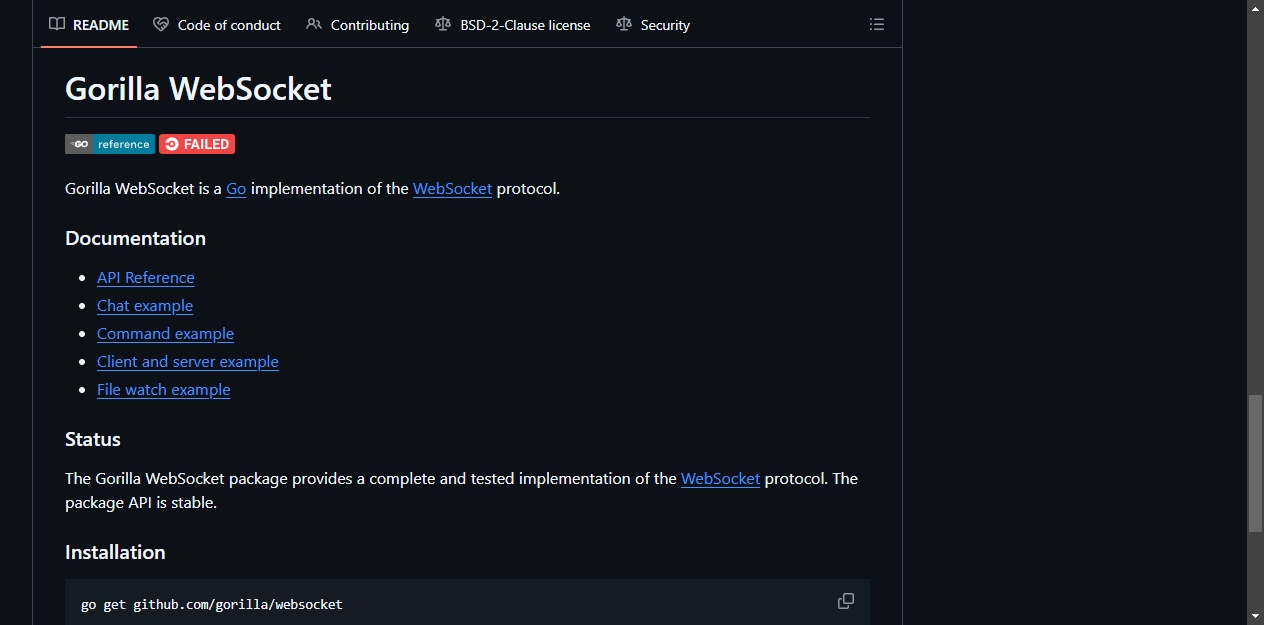Click the Security scale icon
This screenshot has width=1264, height=625.
[x=624, y=25]
